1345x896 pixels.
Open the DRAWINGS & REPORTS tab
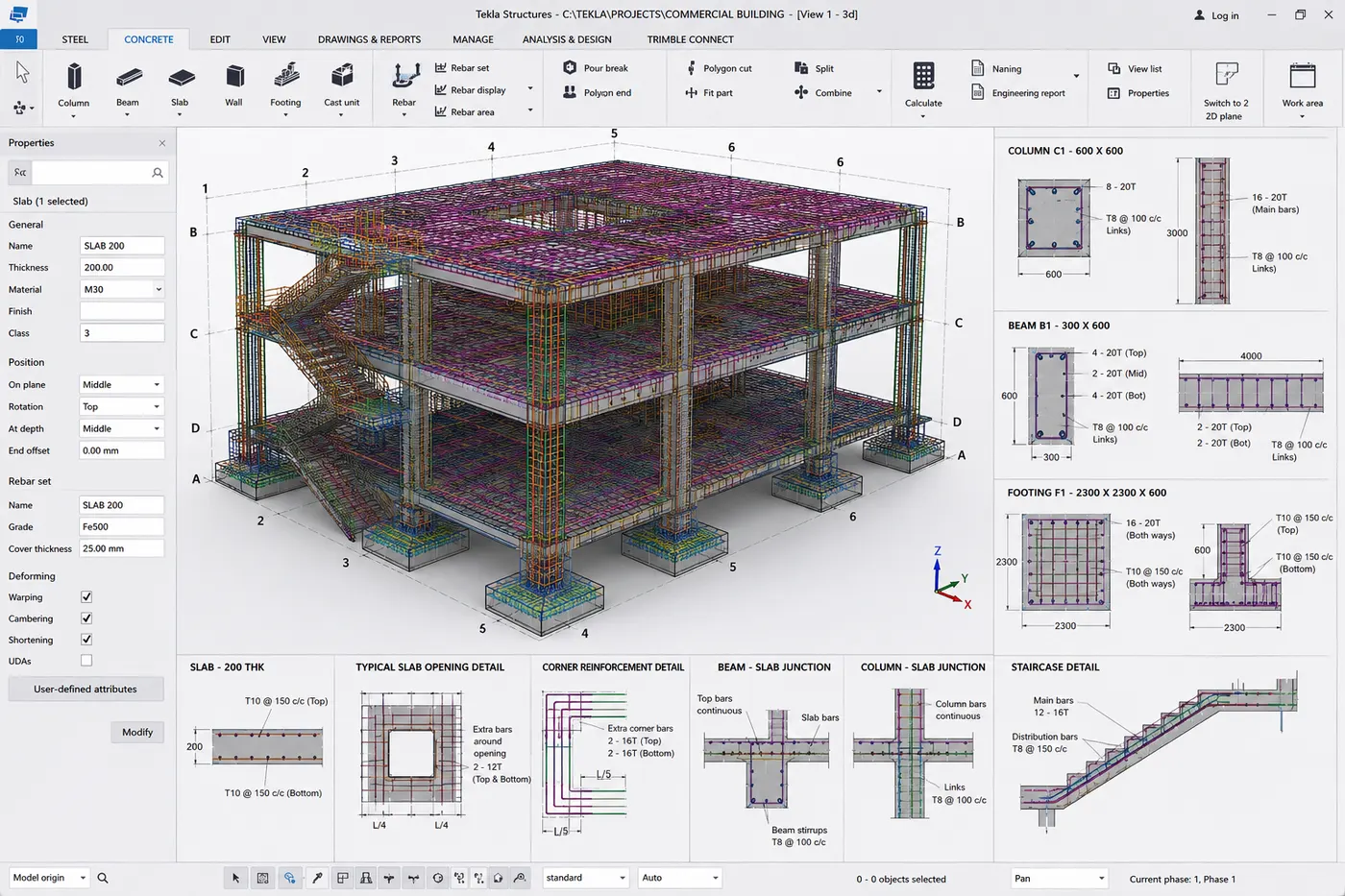[369, 39]
